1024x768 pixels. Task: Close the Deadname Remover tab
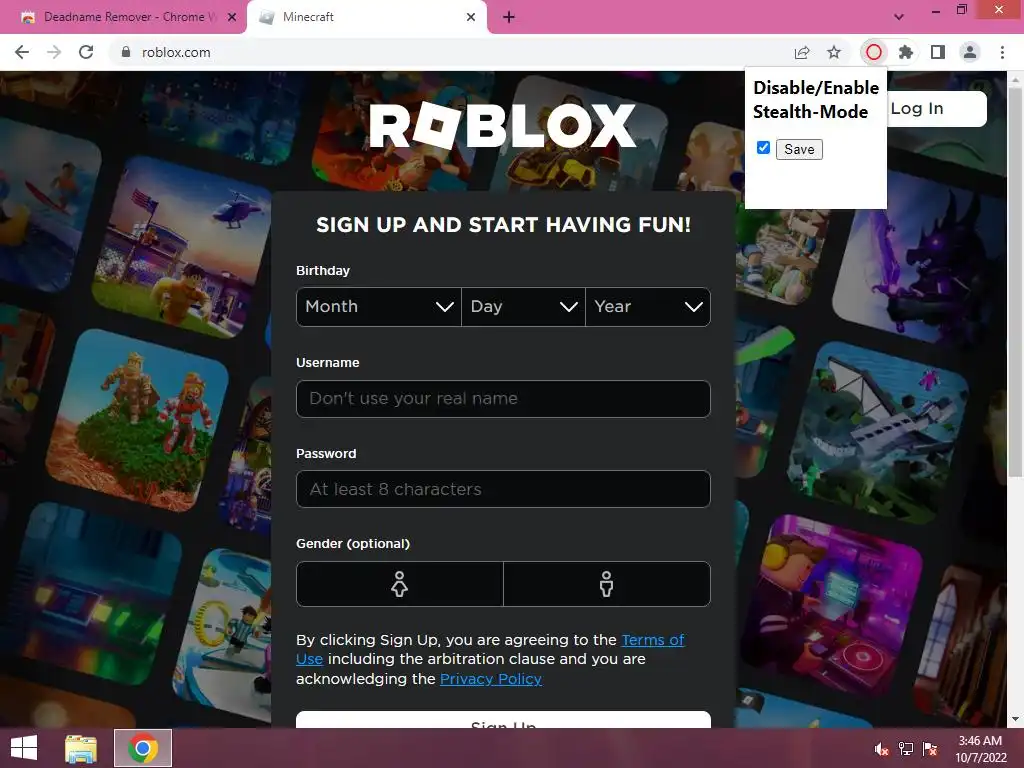232,17
